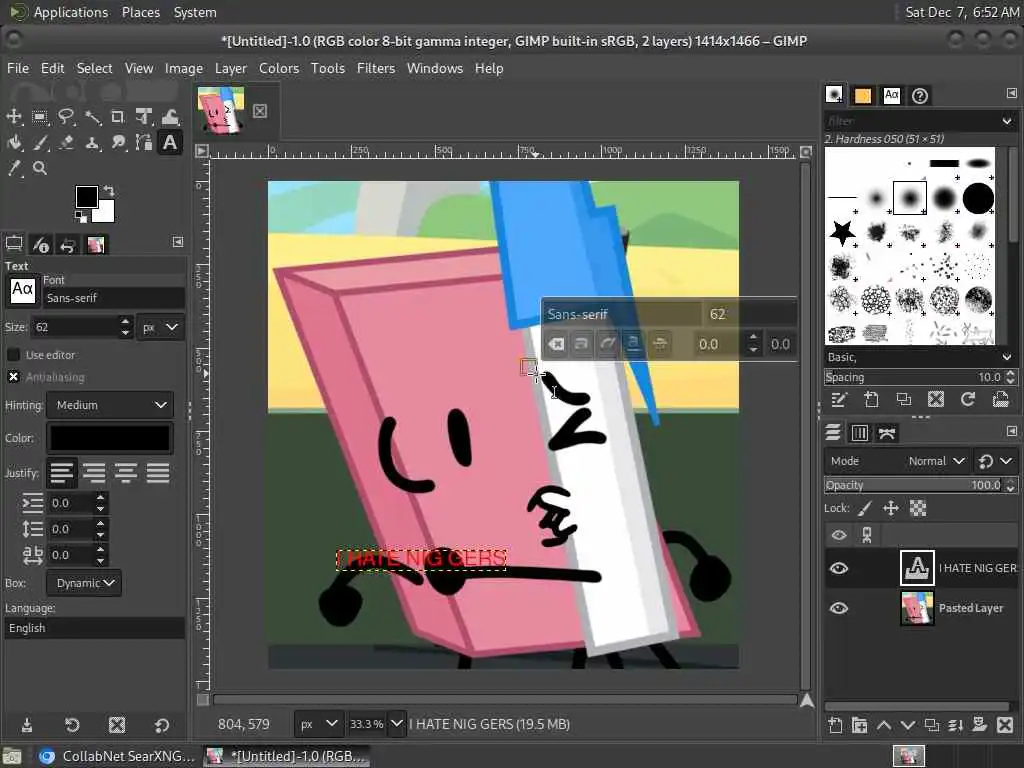Toggle lock pixels brush icon
1024x768 pixels.
point(865,508)
